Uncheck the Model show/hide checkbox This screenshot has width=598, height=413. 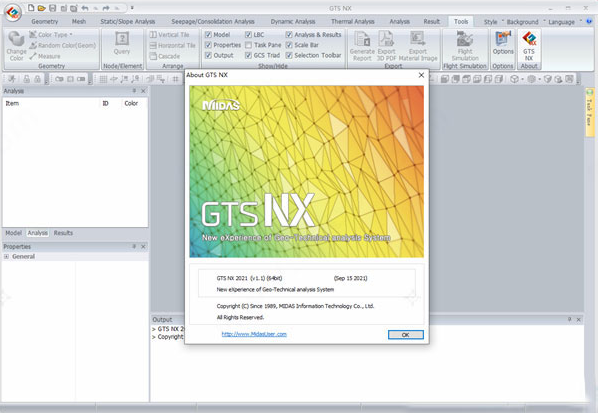(208, 35)
